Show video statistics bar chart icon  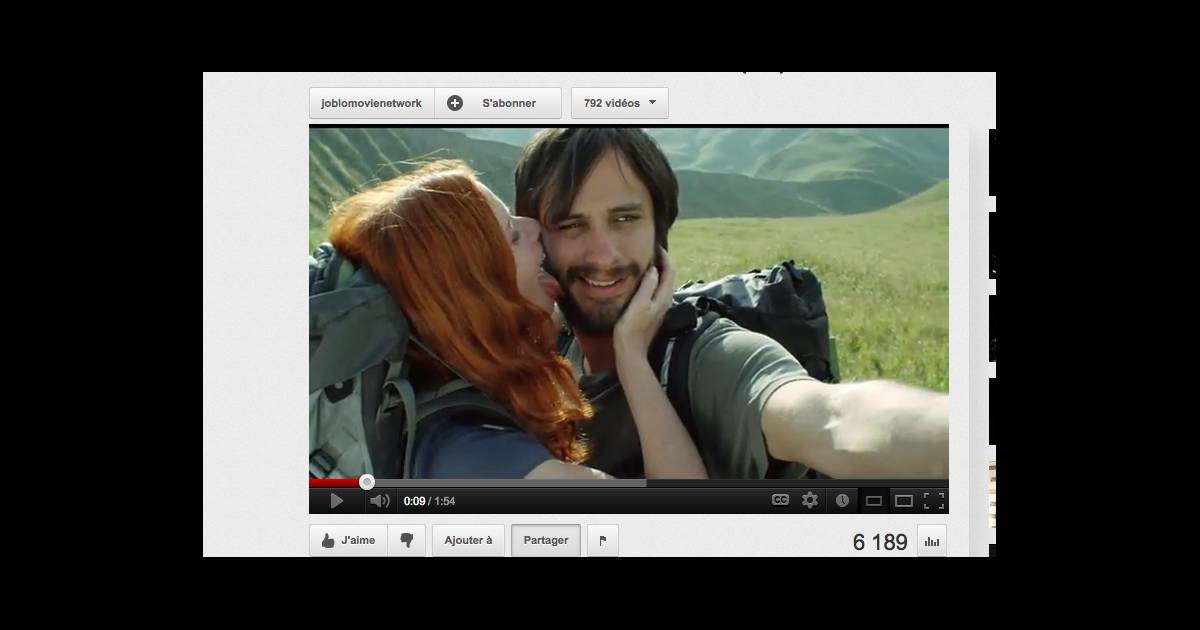pos(932,542)
